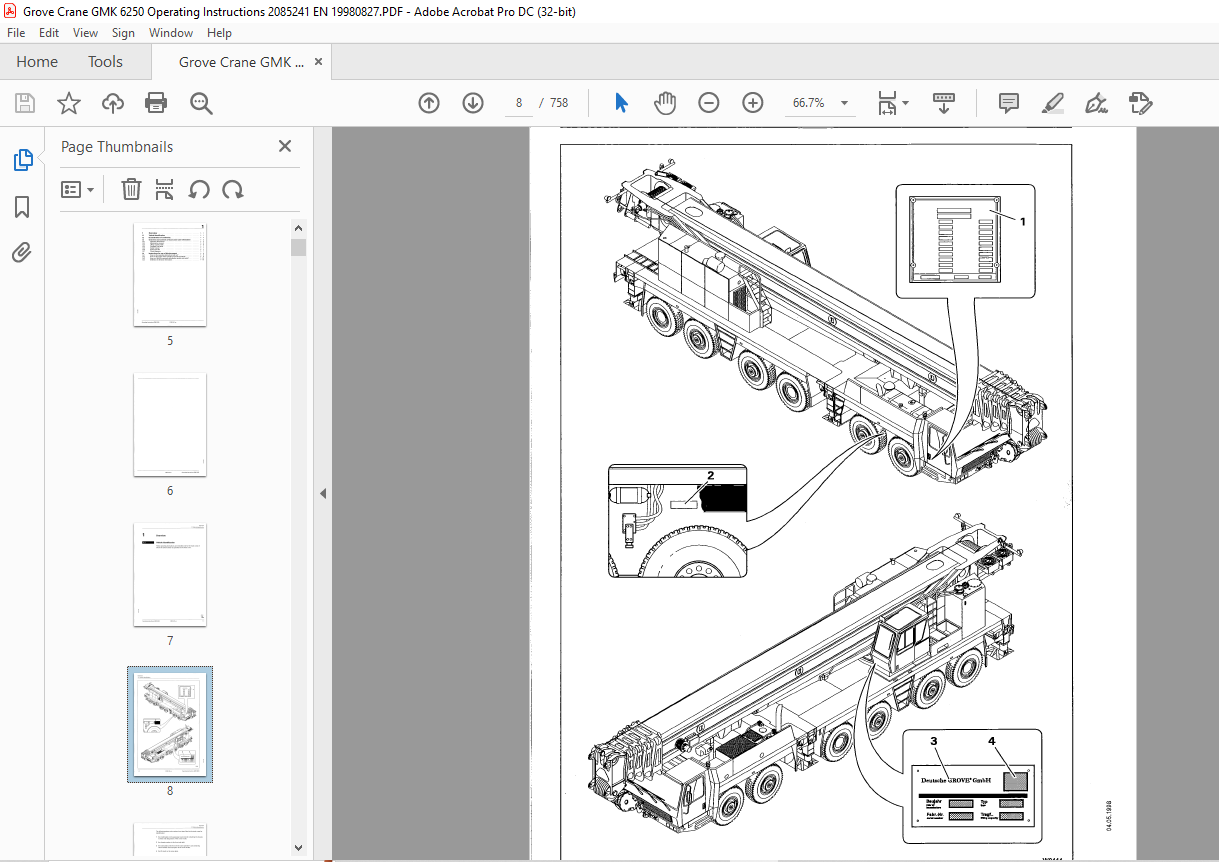Click the page number input field
This screenshot has height=862, width=1219.
[518, 103]
